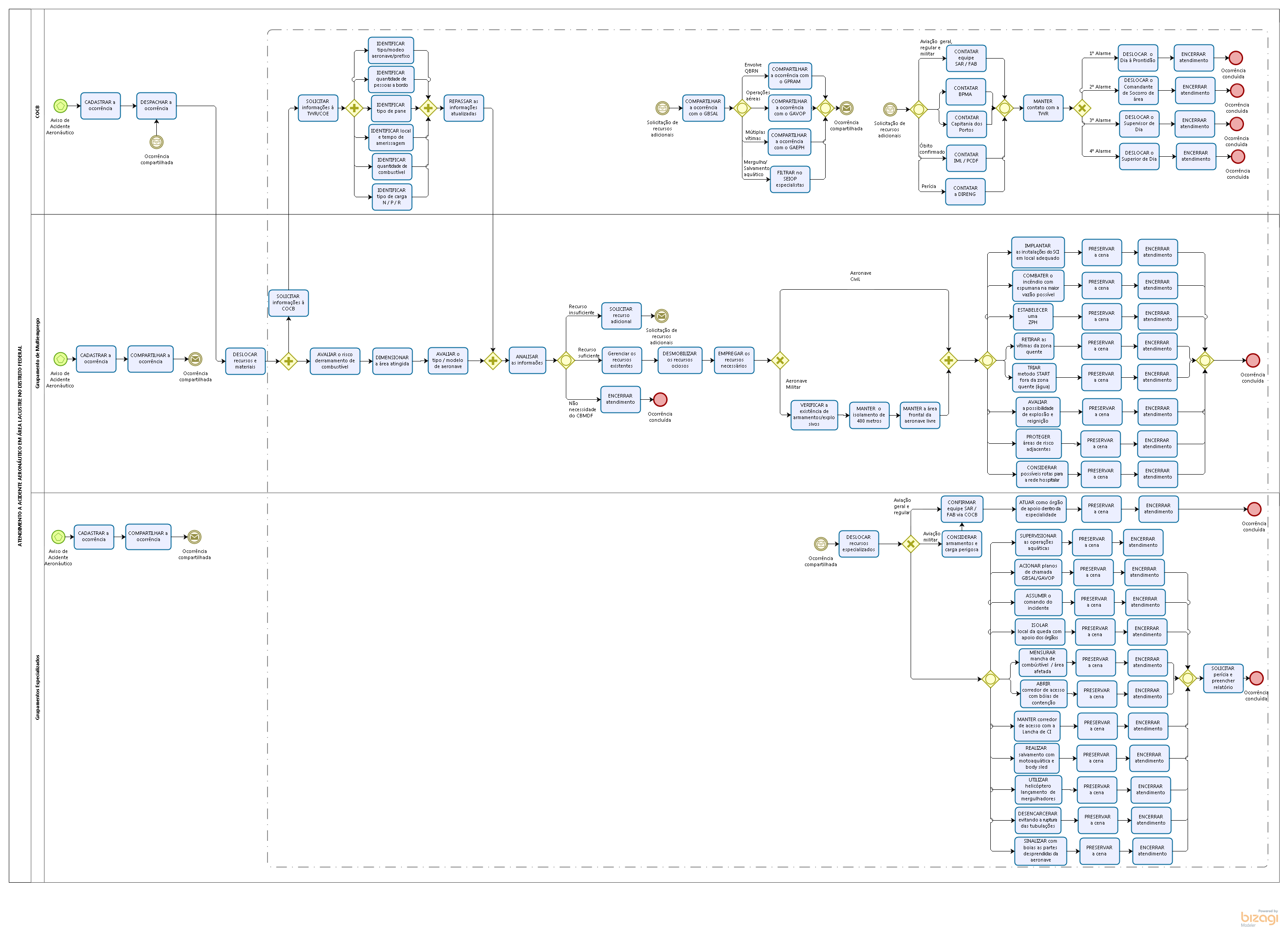Select parallel gateway before ANALISAR as informações

point(493,361)
